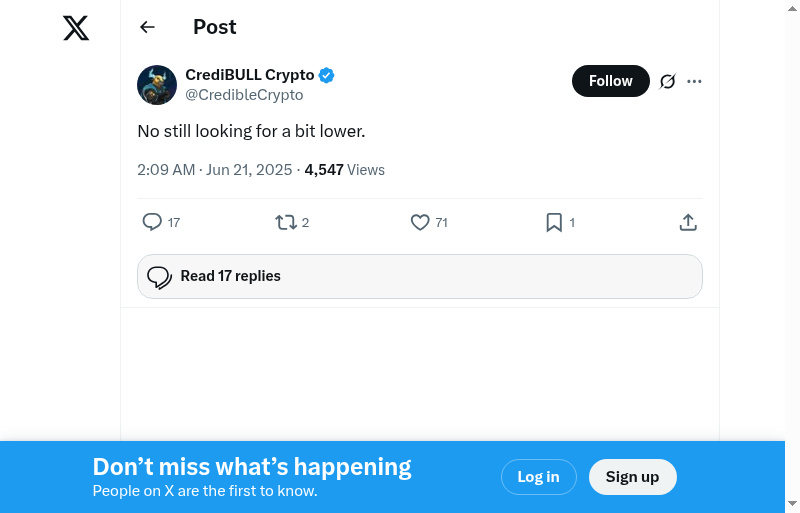Click the CrediBULL Crypto display name
This screenshot has width=800, height=513.
tap(250, 75)
